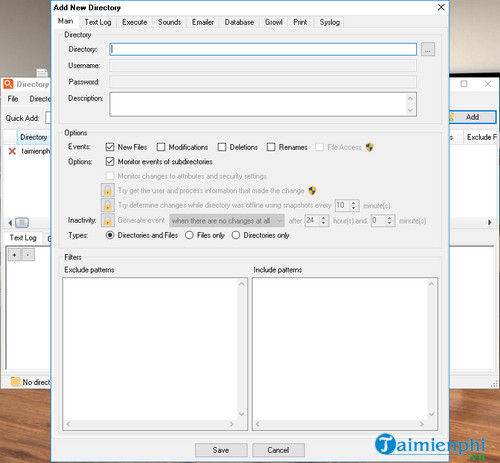The image size is (500, 463).
Task: Click the inactivity hours spinner arrows
Action: coord(323,221)
